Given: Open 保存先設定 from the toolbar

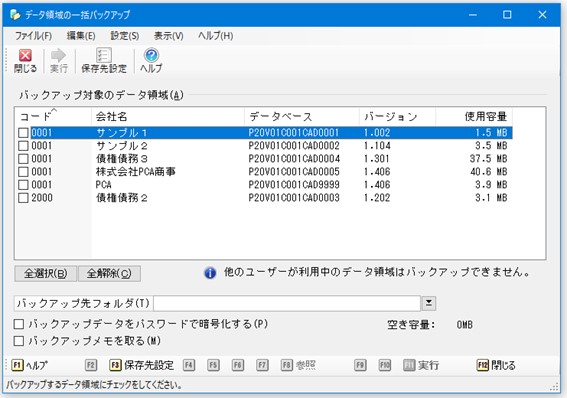Looking at the screenshot, I should pyautogui.click(x=104, y=61).
